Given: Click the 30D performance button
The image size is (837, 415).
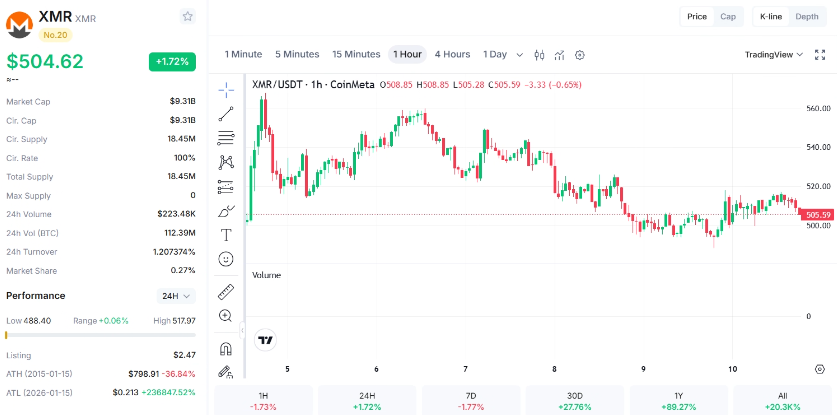Looking at the screenshot, I should point(575,401).
